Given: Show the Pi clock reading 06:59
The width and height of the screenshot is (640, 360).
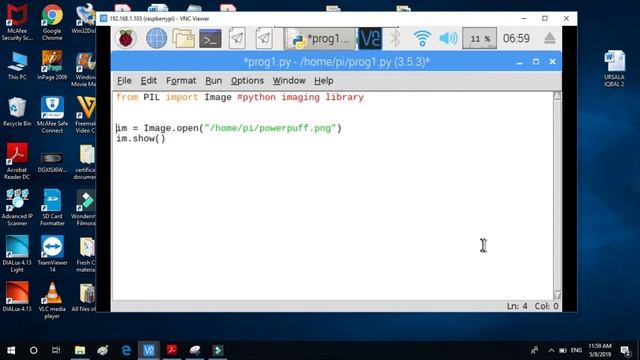Looking at the screenshot, I should (x=516, y=38).
